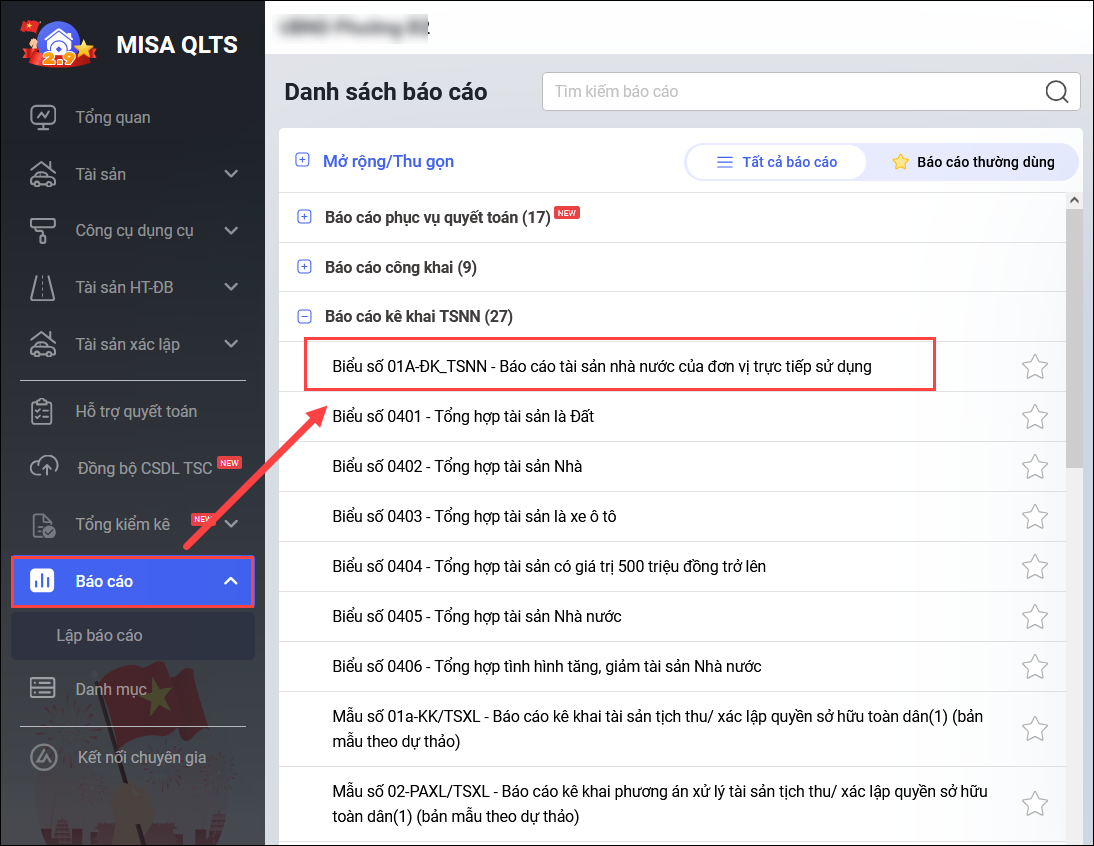Star Biểu số 0406 report
Screen dimensions: 1094x846
click(x=1035, y=667)
